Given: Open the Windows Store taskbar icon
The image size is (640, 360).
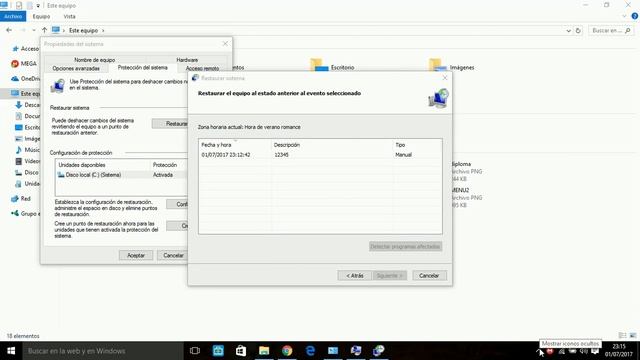Looking at the screenshot, I should [x=241, y=351].
